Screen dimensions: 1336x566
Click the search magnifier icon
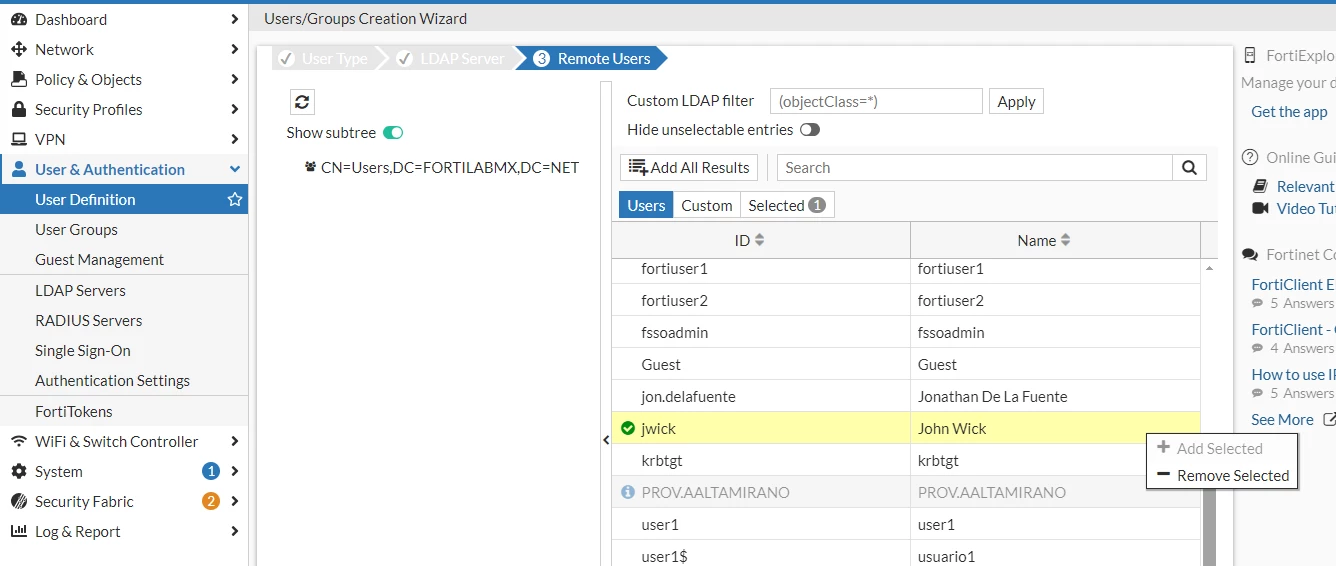(1189, 168)
